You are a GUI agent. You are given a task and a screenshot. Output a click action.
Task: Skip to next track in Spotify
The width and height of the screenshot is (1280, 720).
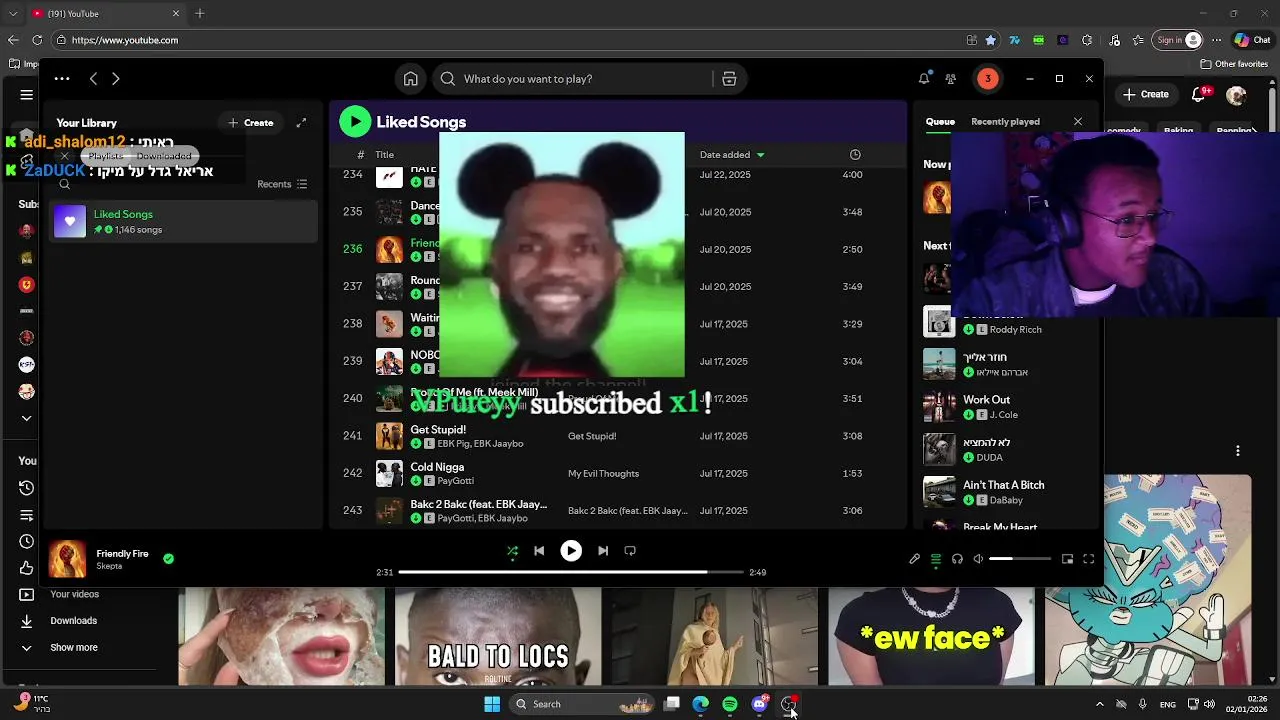click(603, 551)
